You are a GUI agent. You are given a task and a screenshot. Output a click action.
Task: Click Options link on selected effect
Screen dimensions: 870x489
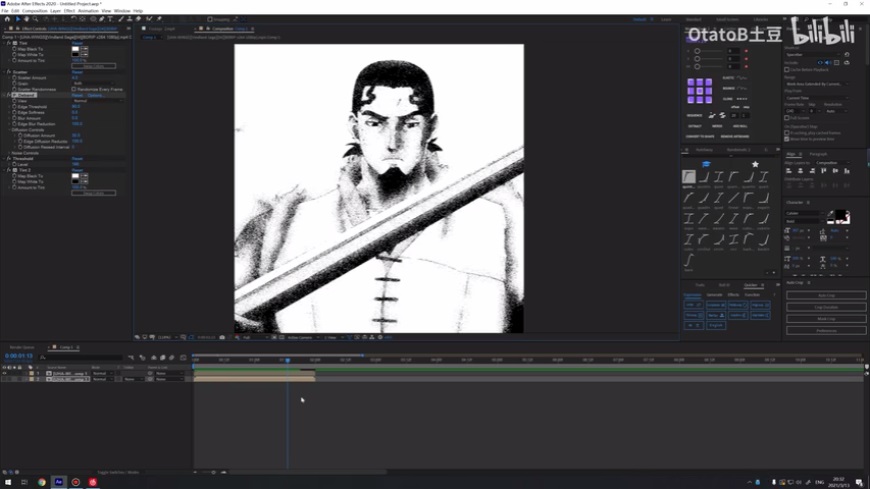pyautogui.click(x=95, y=95)
